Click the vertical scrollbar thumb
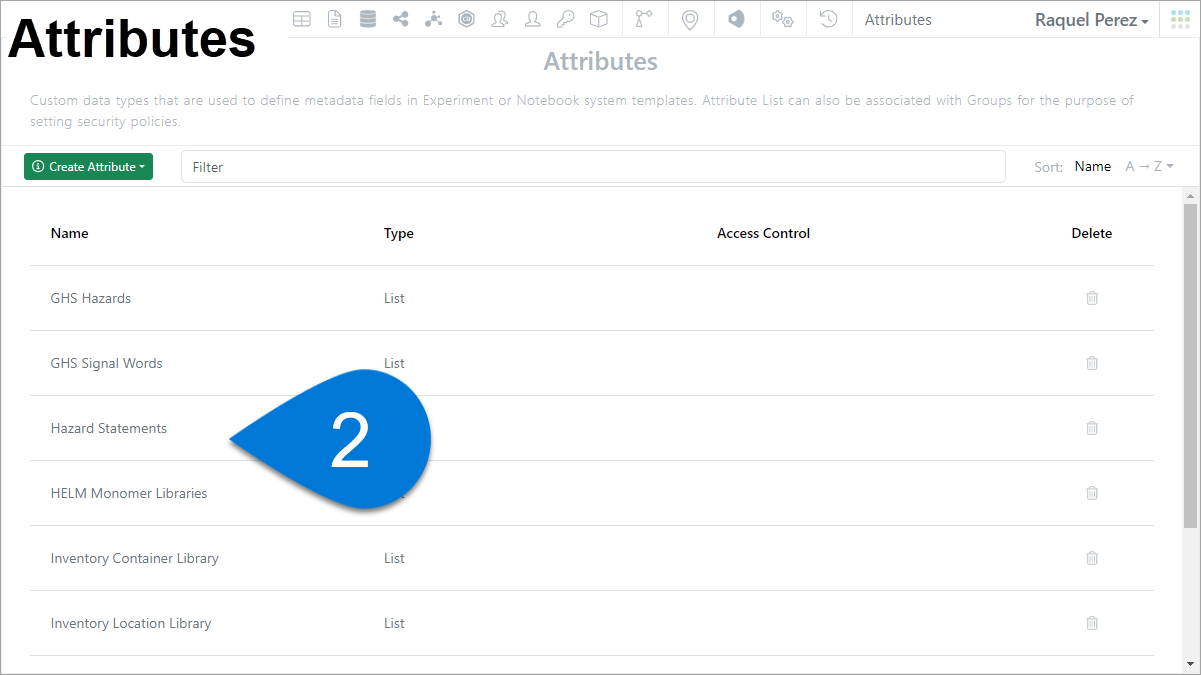 [1191, 366]
